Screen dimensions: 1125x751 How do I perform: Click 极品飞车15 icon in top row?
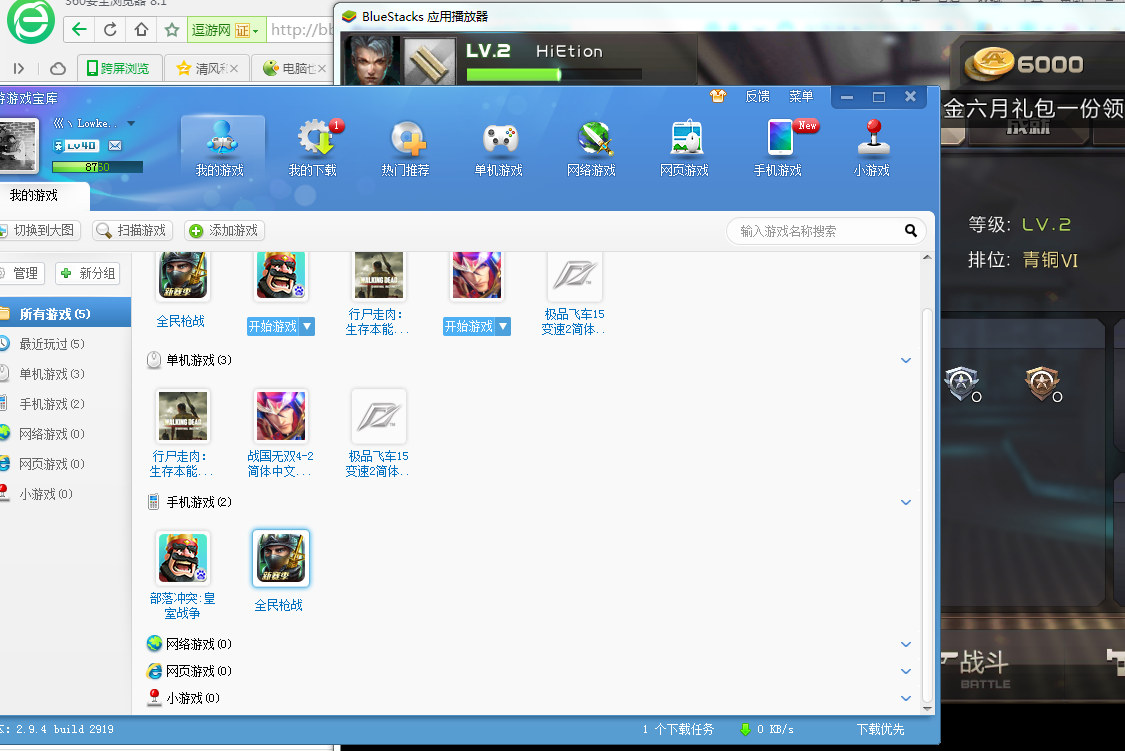(574, 275)
